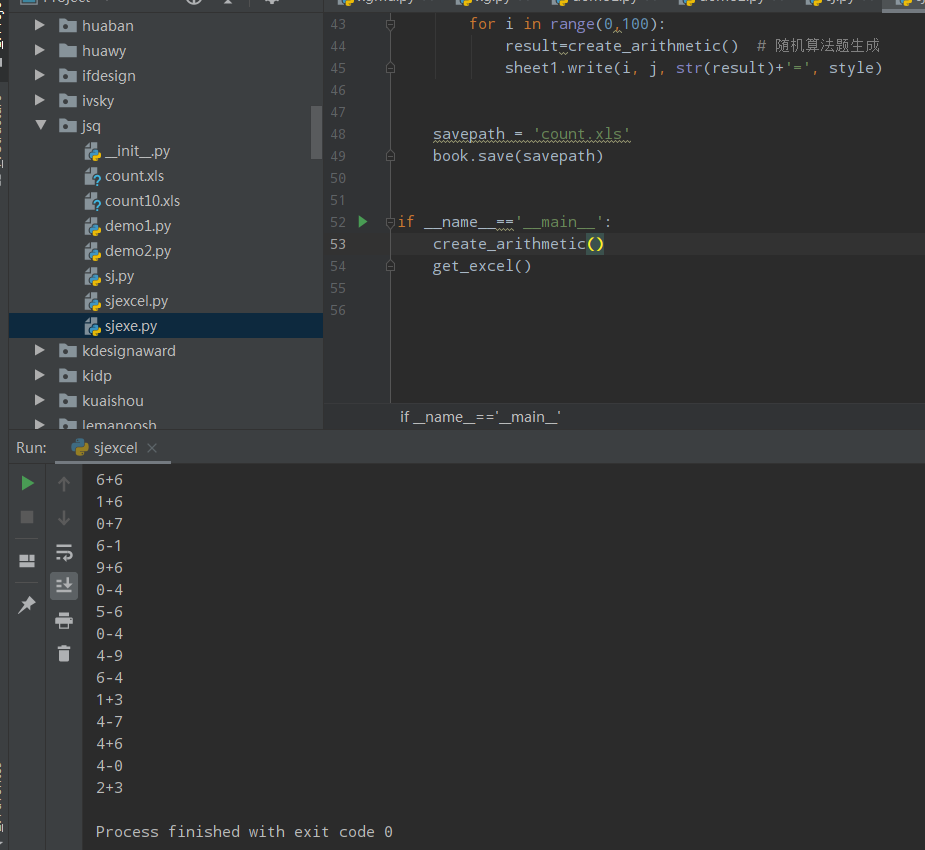The image size is (925, 850).
Task: Click console output line 9+6
Action: pyautogui.click(x=110, y=567)
